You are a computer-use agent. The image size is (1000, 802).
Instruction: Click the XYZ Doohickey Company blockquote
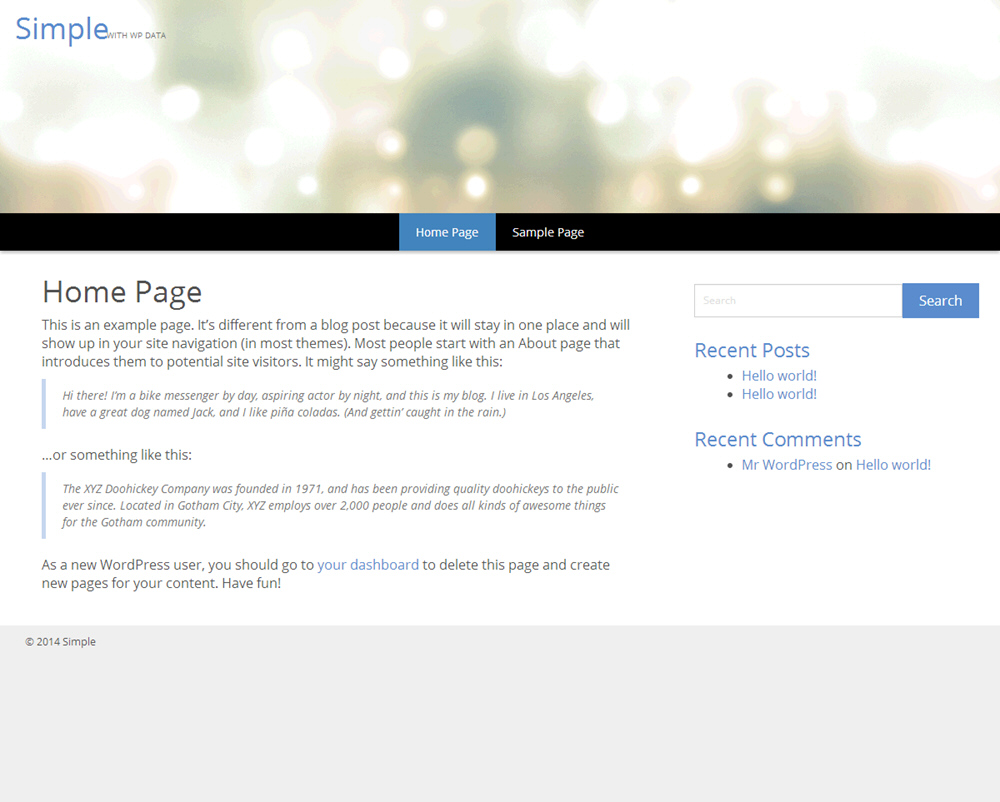pyautogui.click(x=340, y=505)
